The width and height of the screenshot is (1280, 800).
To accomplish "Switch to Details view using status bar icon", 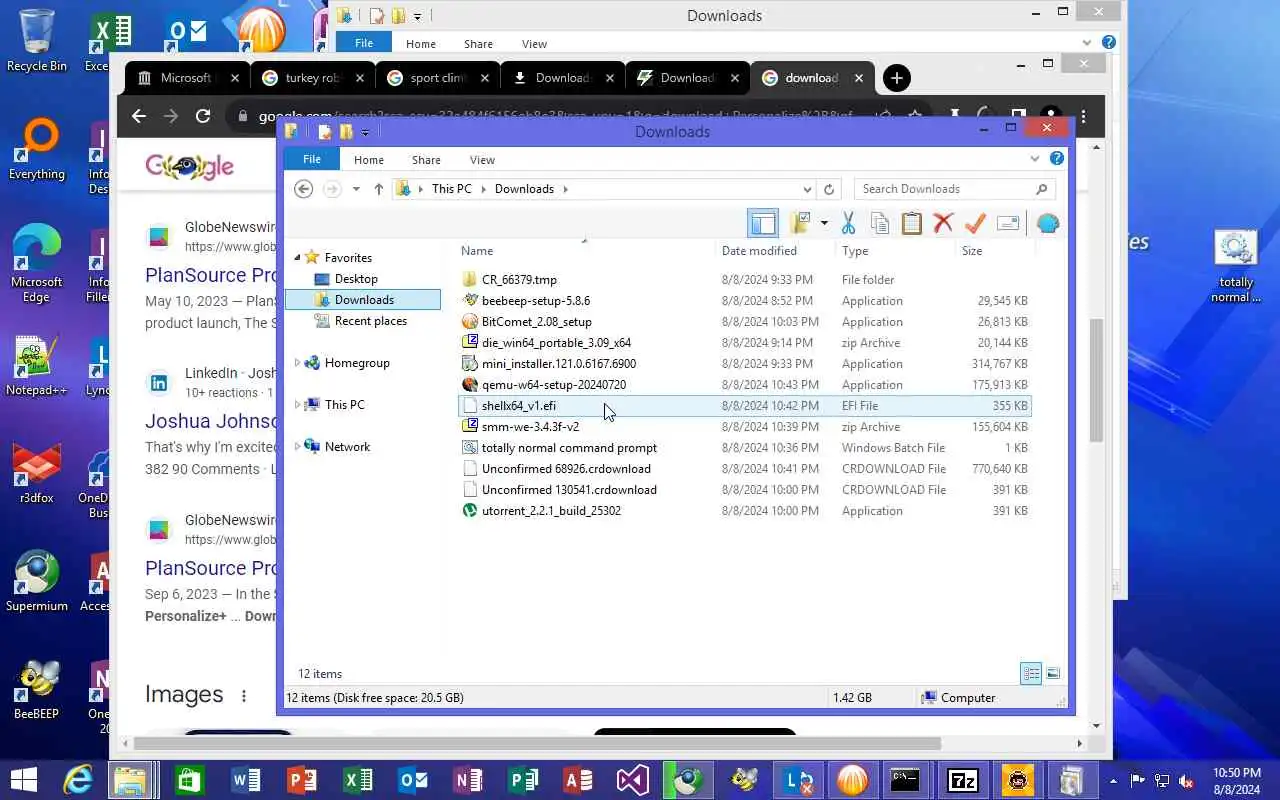I will (x=1031, y=674).
